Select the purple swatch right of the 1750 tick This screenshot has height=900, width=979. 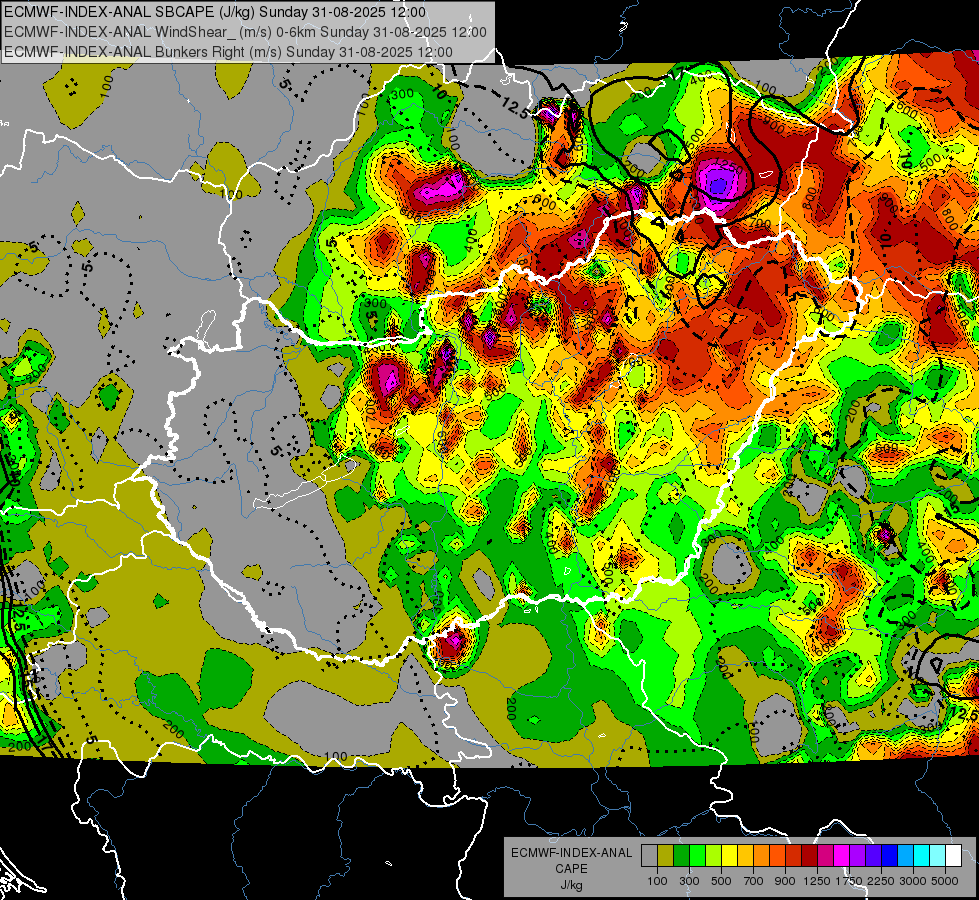pyautogui.click(x=857, y=855)
